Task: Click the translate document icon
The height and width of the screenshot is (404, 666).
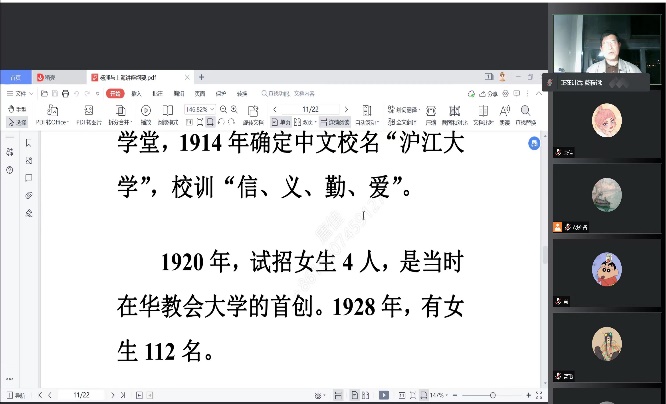Action: pyautogui.click(x=253, y=115)
